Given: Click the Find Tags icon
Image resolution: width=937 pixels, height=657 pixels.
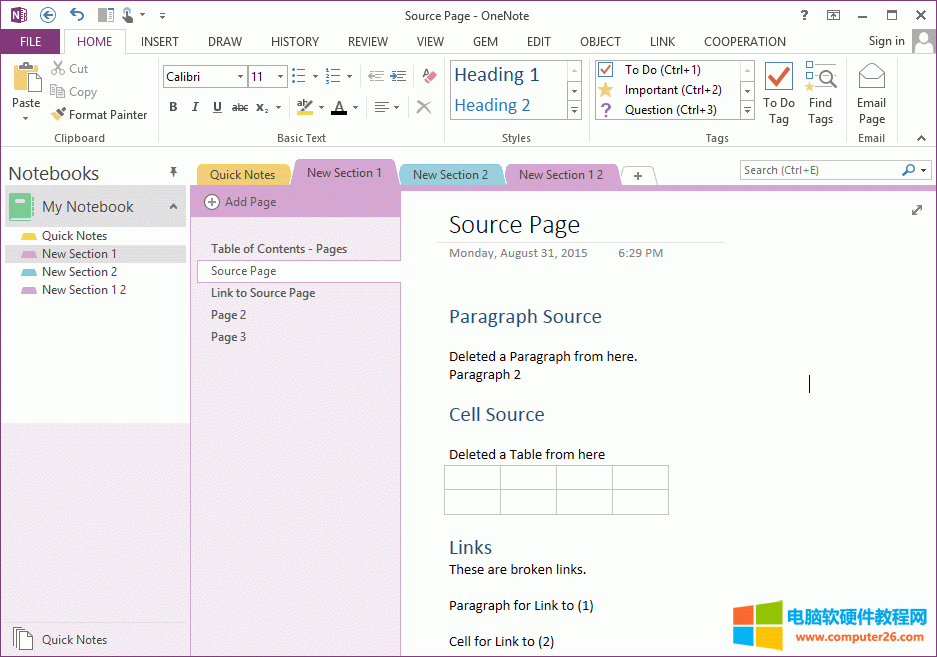Looking at the screenshot, I should tap(820, 94).
